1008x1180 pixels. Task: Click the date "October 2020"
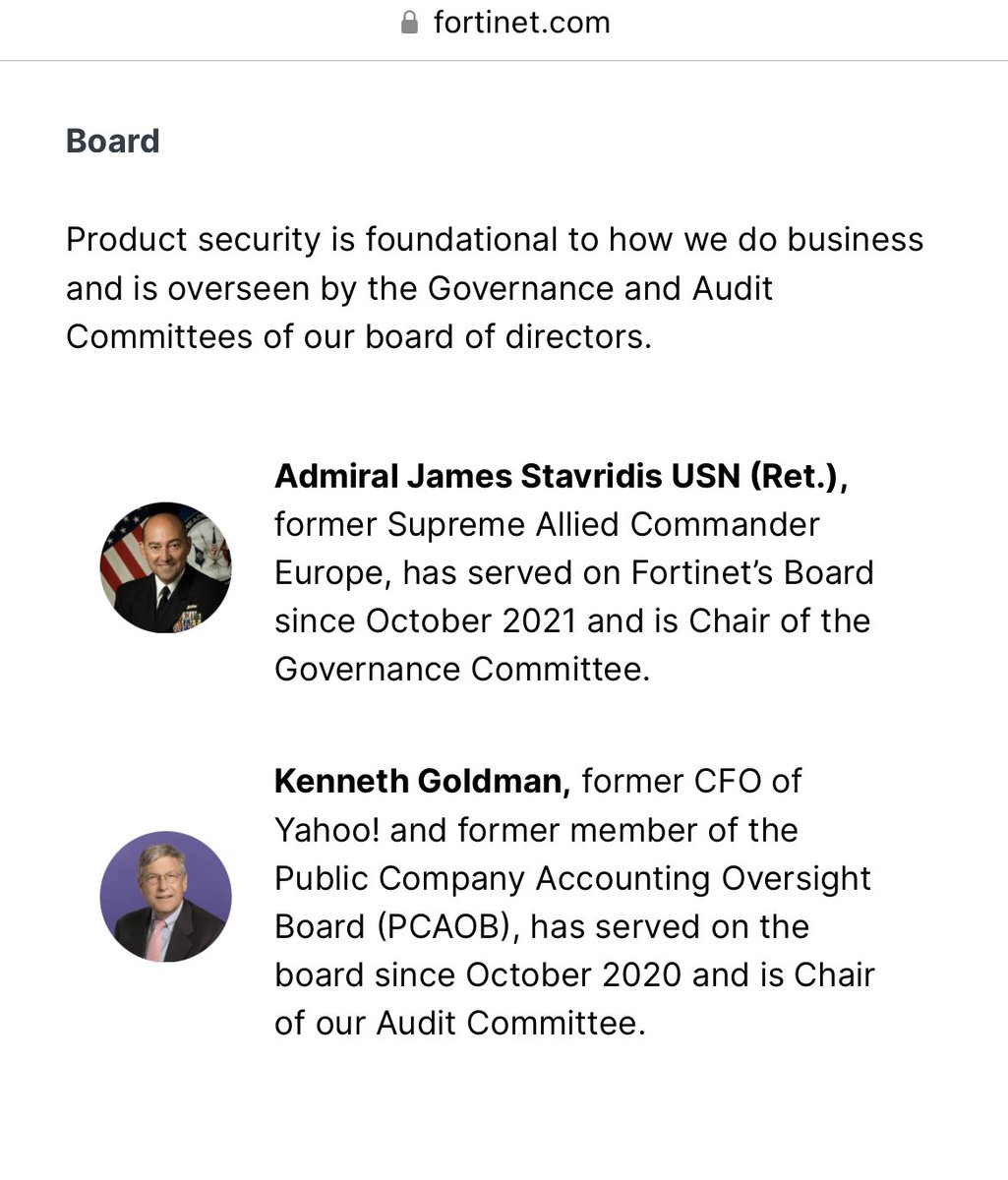(573, 974)
